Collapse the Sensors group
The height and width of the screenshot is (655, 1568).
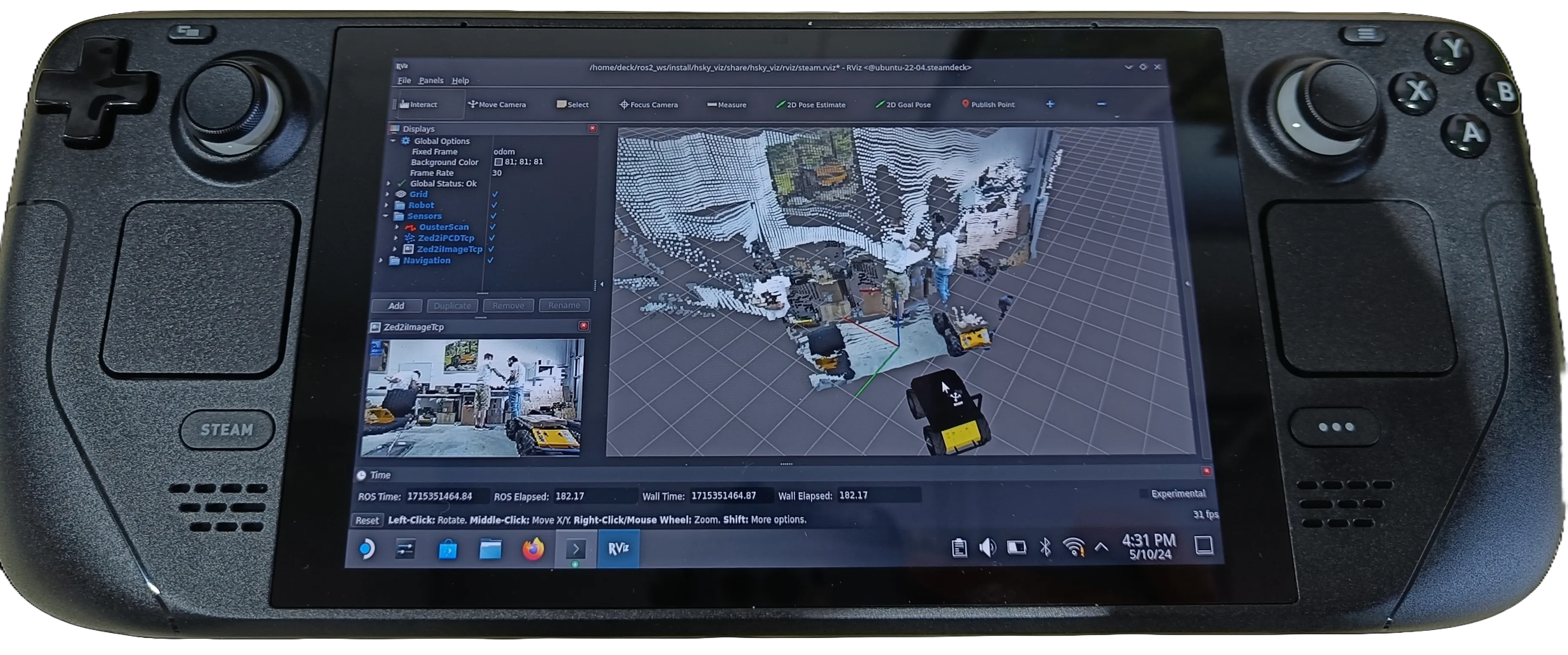click(386, 216)
